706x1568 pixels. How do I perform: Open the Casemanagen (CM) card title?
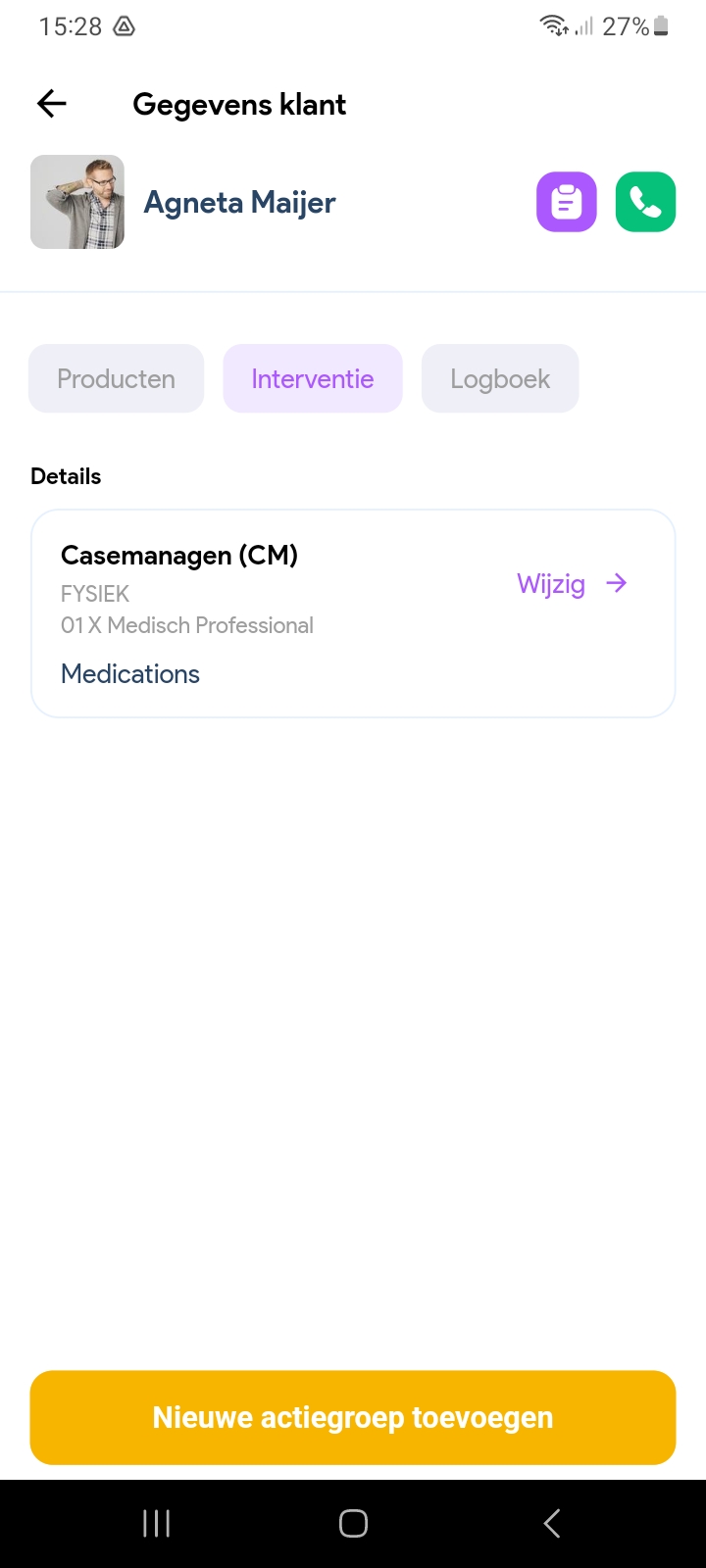[x=179, y=556]
